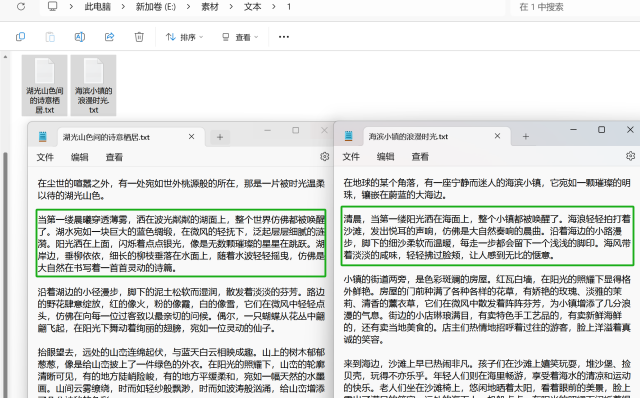Click paragraph starting 来到海边 in right Notepad
This screenshot has width=641, height=399.
(487, 378)
